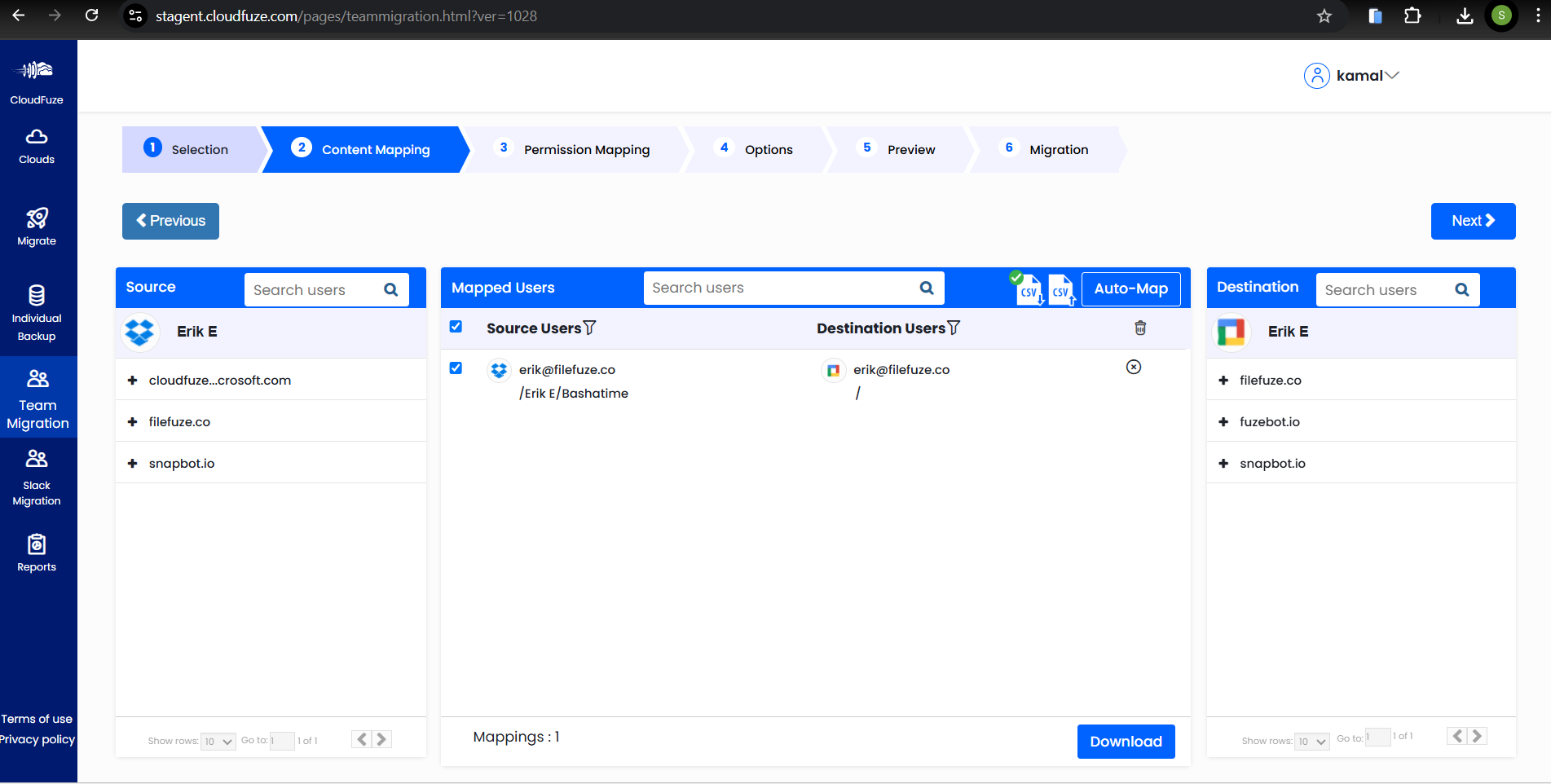Screen dimensions: 1551x784
Task: Go to Permission Mapping step
Action: (577, 149)
